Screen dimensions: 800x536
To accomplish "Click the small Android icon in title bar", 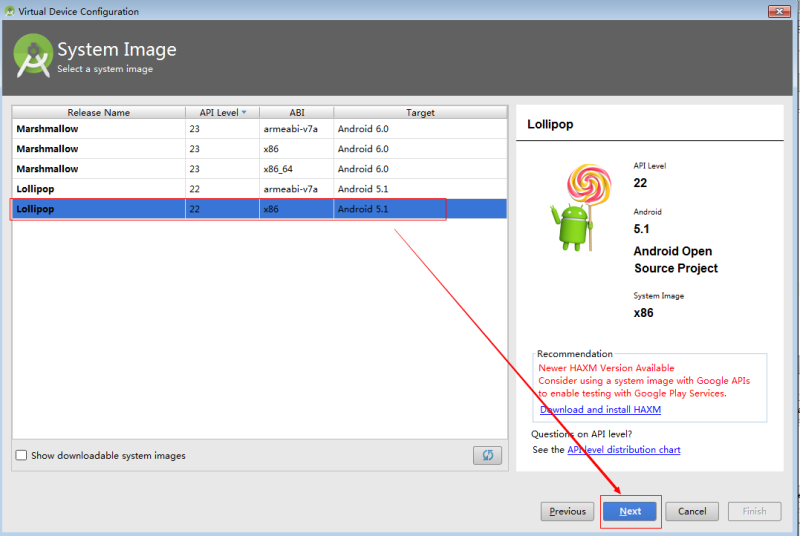I will pos(10,11).
